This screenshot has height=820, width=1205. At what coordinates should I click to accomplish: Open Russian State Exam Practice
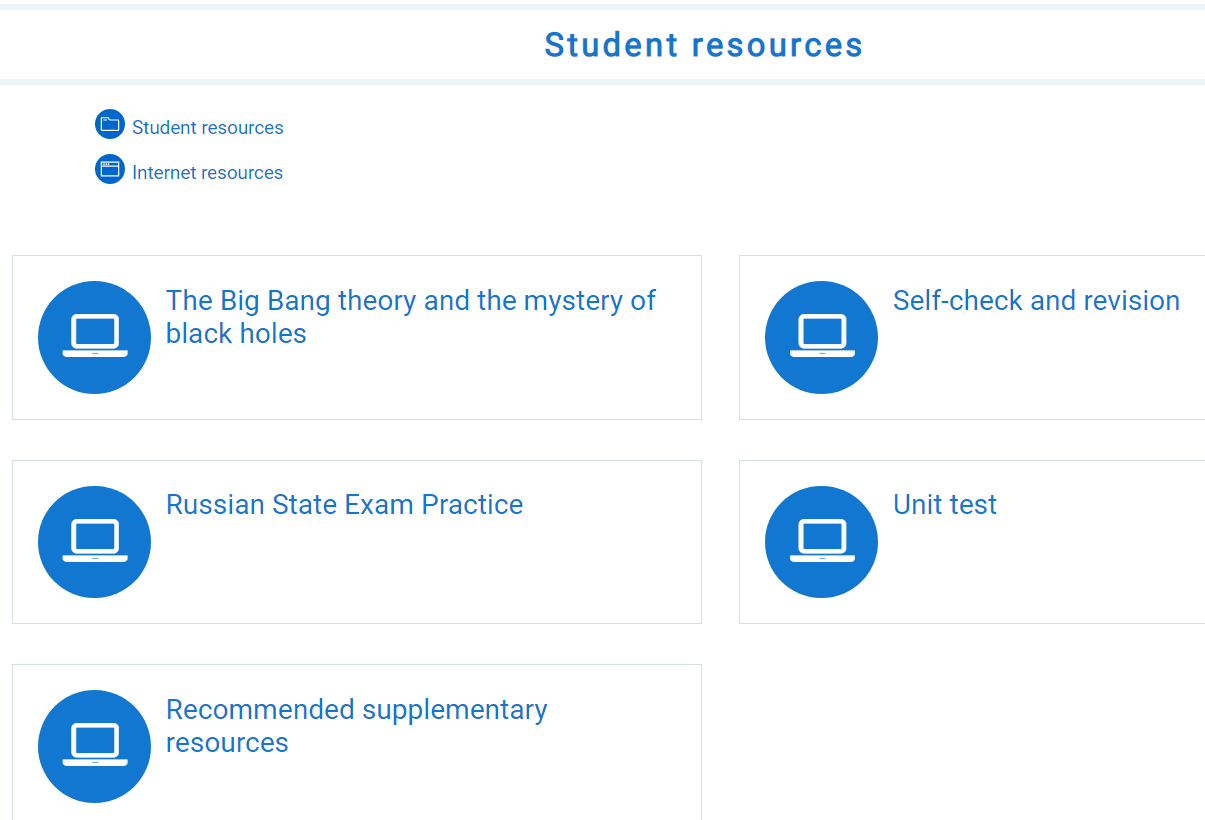(x=344, y=505)
